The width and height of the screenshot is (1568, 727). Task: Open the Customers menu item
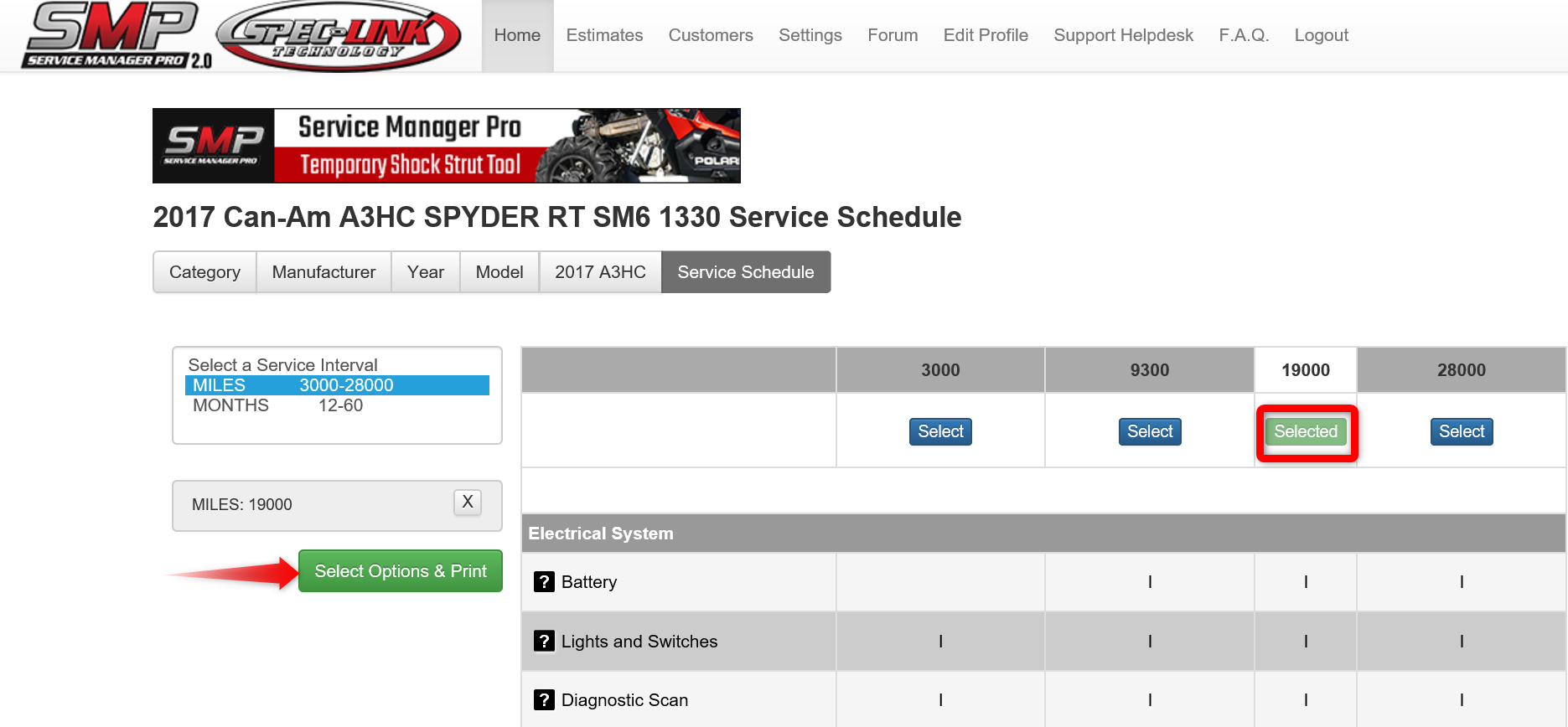pyautogui.click(x=711, y=35)
